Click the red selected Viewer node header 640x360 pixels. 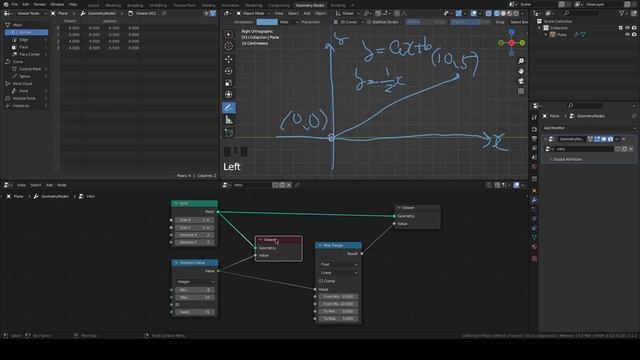[279, 240]
